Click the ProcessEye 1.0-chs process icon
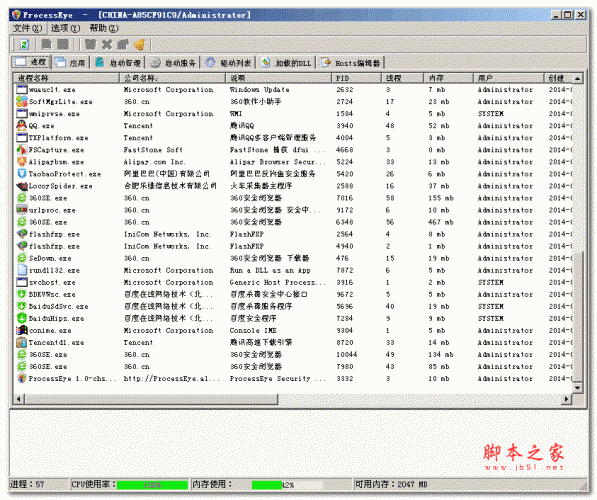 point(22,378)
